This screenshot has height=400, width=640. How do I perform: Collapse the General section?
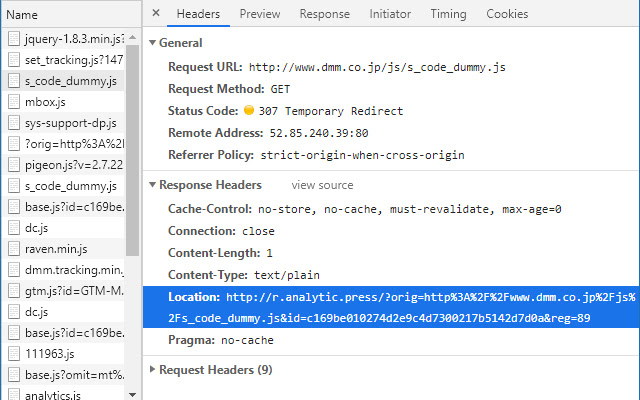click(152, 43)
